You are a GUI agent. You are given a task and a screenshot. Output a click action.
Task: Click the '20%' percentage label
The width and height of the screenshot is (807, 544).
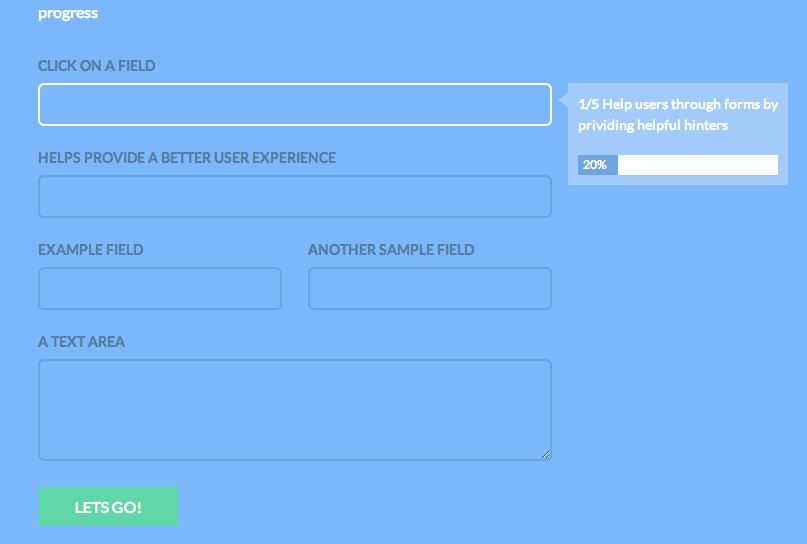coord(594,165)
